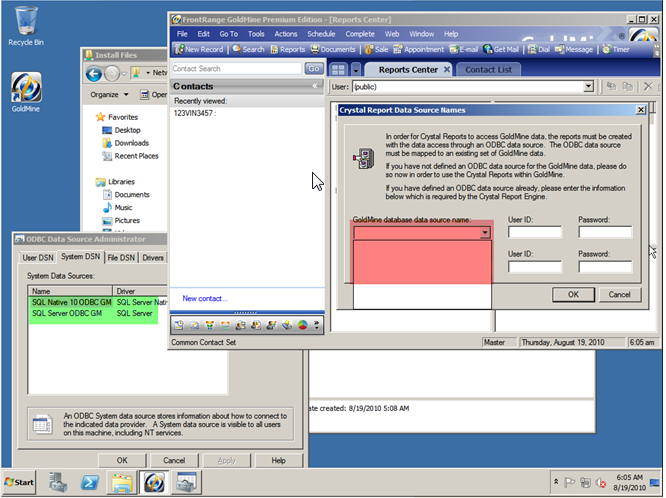Open the Schedule menu
Image resolution: width=666 pixels, height=498 pixels.
321,34
